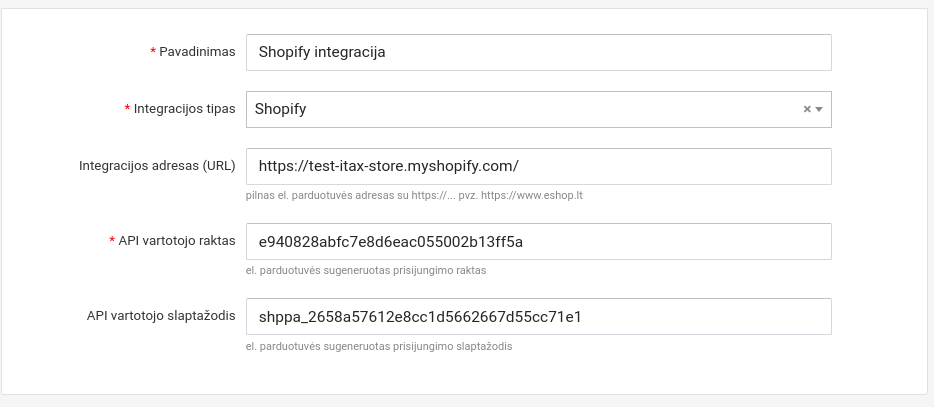
Task: Focus the API vartotojo slaptažodis field
Action: coord(539,317)
